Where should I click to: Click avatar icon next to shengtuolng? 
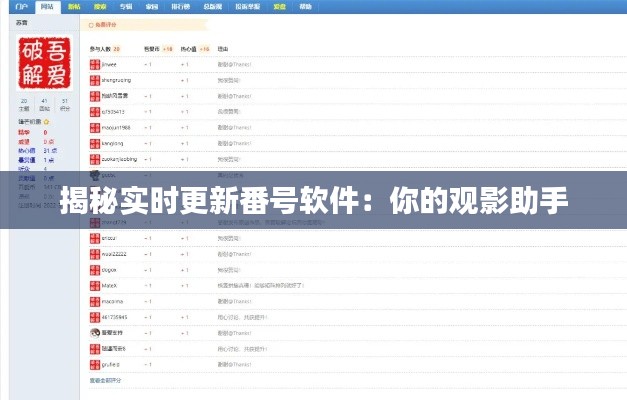click(95, 80)
